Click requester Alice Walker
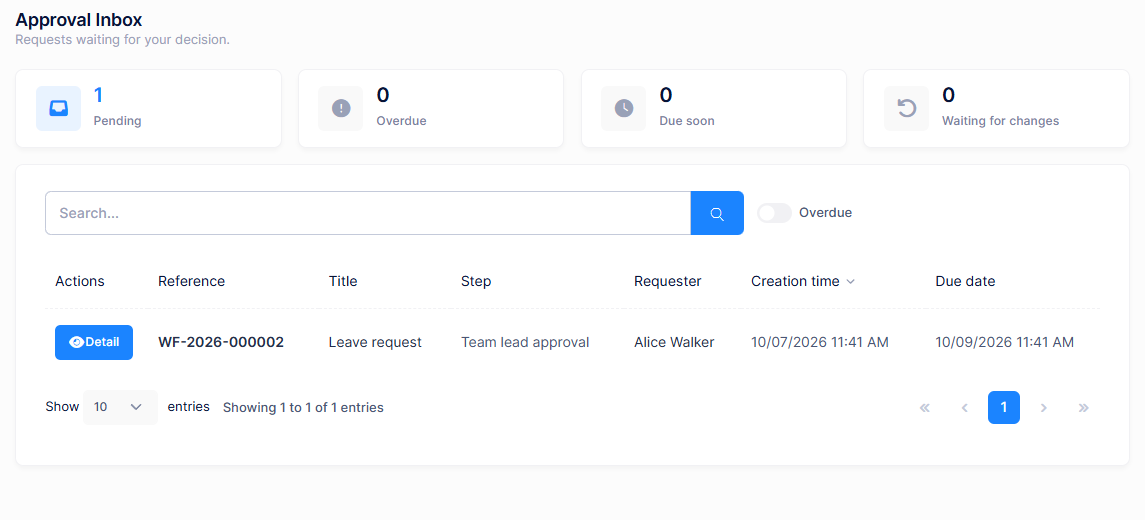The image size is (1145, 520). point(674,342)
